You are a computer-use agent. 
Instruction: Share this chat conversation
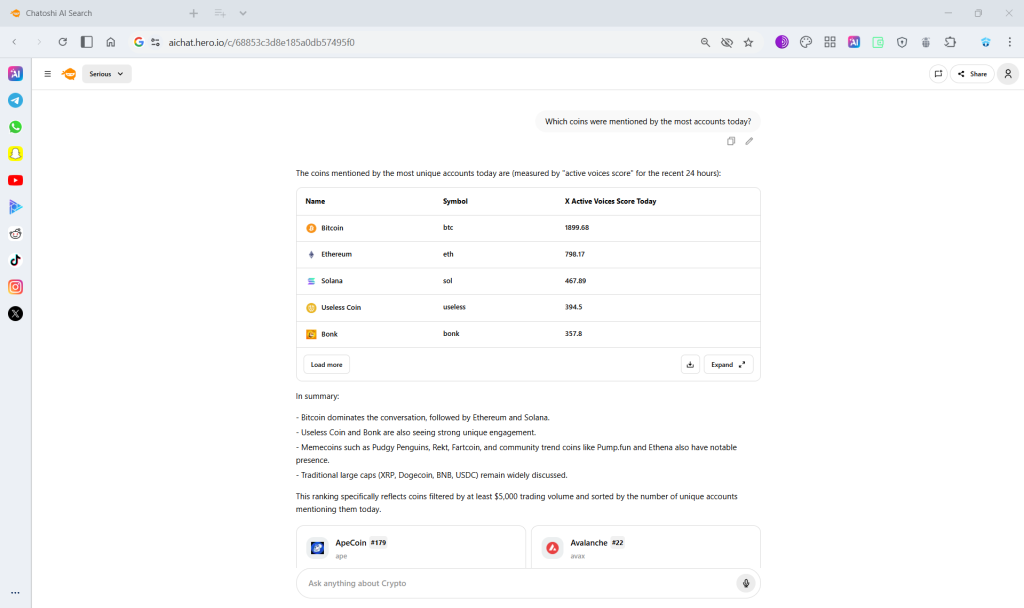click(971, 74)
